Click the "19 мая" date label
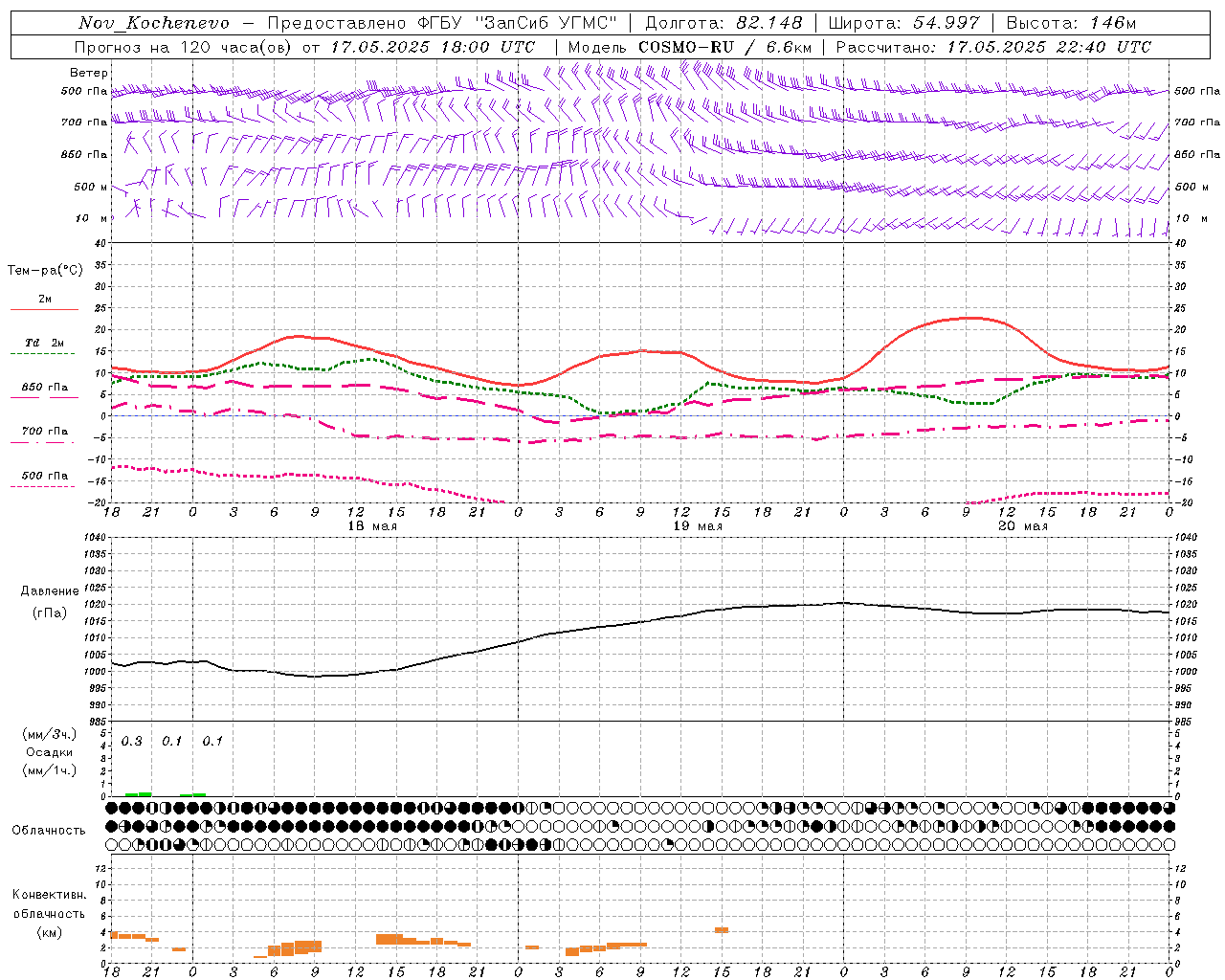This screenshot has width=1225, height=980. 698,526
